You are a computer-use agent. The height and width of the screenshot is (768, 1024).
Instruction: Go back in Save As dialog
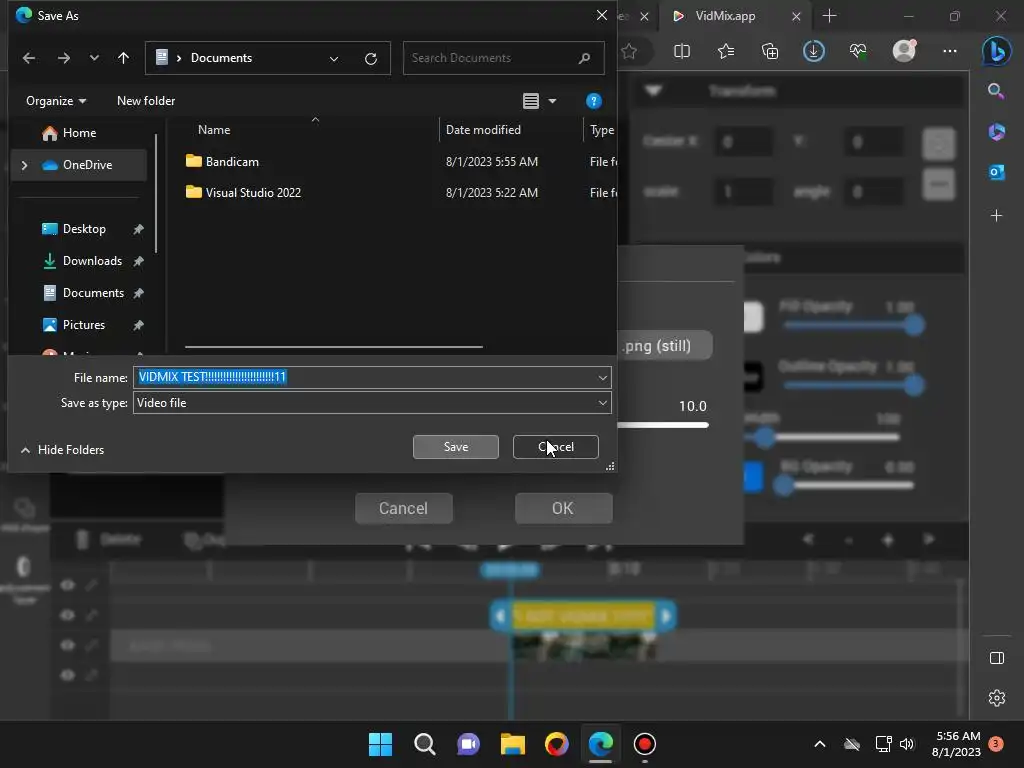[29, 58]
